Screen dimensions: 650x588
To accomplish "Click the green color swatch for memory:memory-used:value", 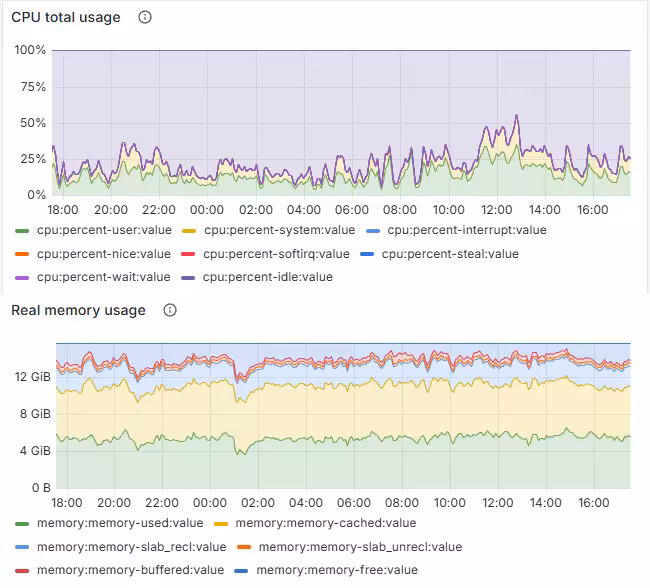I will 22,523.
